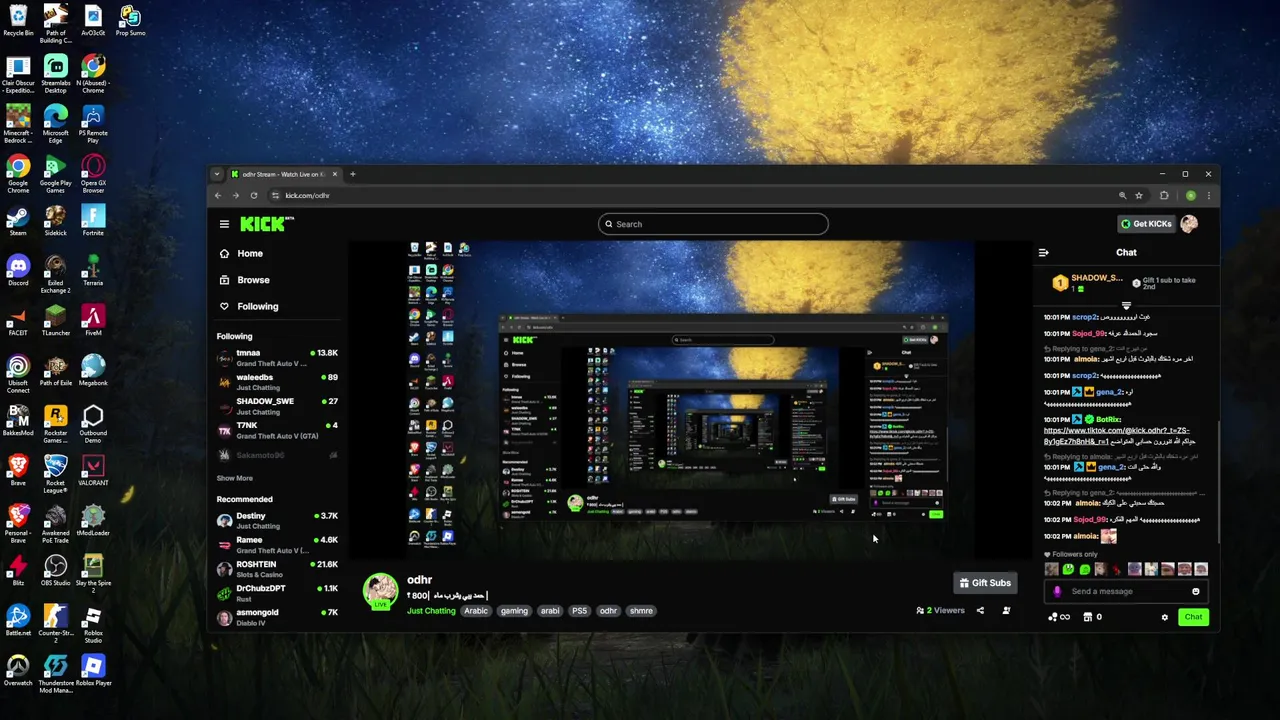This screenshot has height=720, width=1280.
Task: Click the gaming tag
Action: (514, 611)
